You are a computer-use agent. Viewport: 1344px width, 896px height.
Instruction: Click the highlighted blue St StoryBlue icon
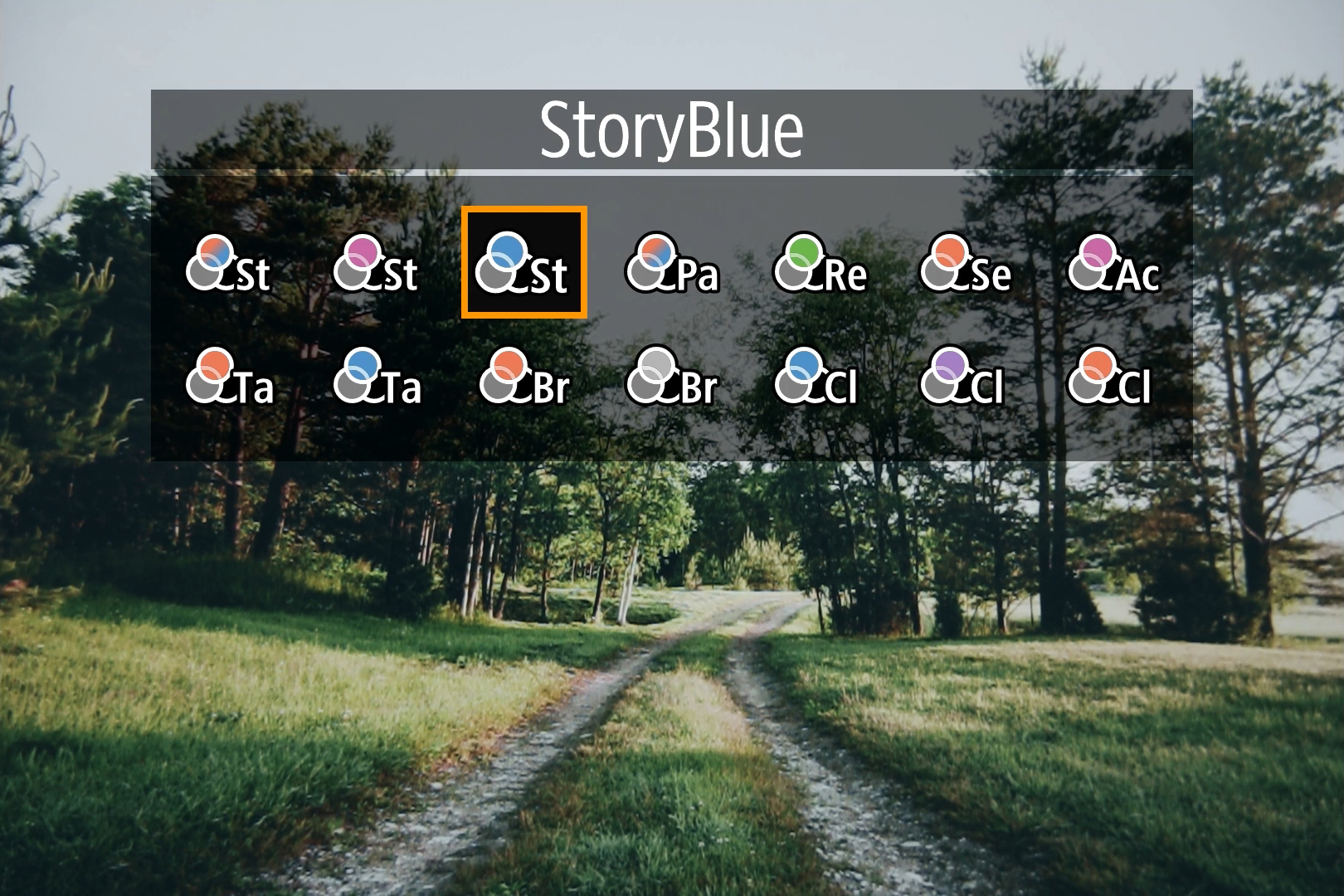[x=523, y=263]
